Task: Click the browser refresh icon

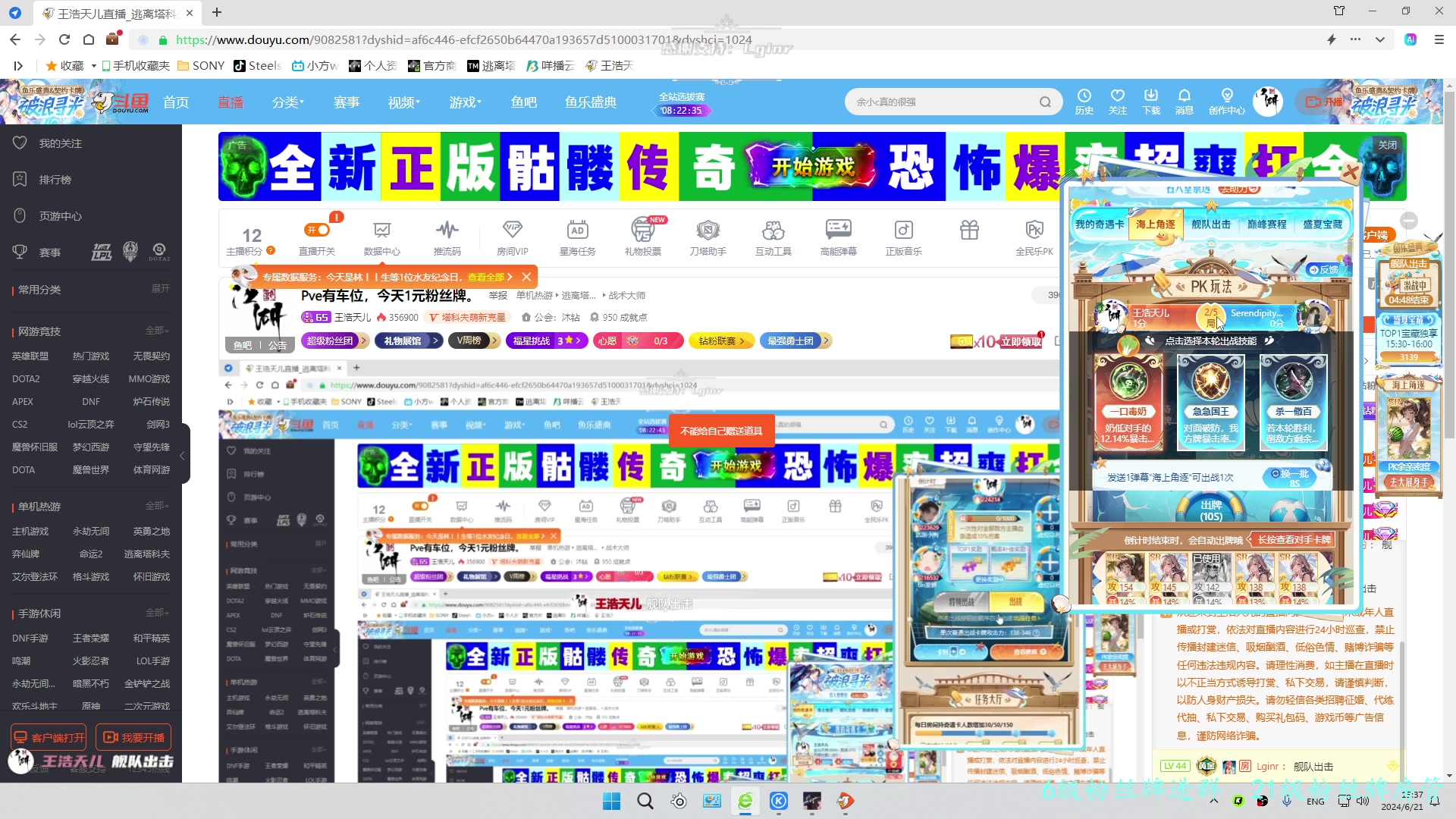Action: pos(64,39)
